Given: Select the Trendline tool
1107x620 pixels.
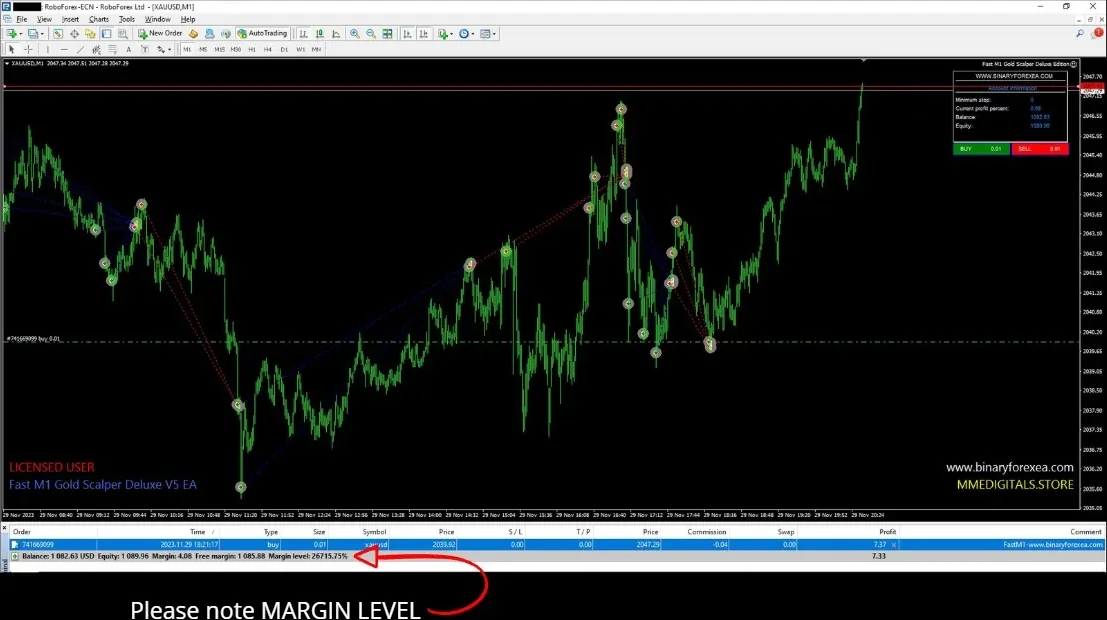Looking at the screenshot, I should click(80, 49).
